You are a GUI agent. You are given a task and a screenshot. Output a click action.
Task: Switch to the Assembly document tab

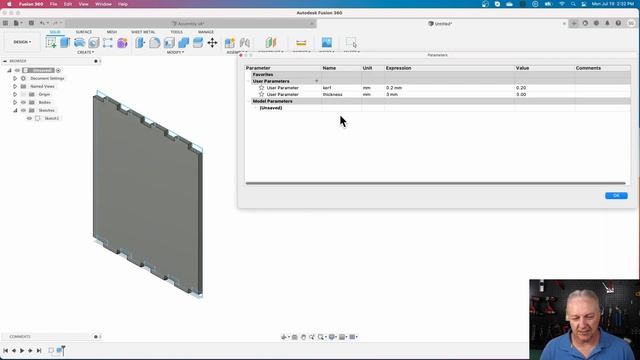(188, 24)
